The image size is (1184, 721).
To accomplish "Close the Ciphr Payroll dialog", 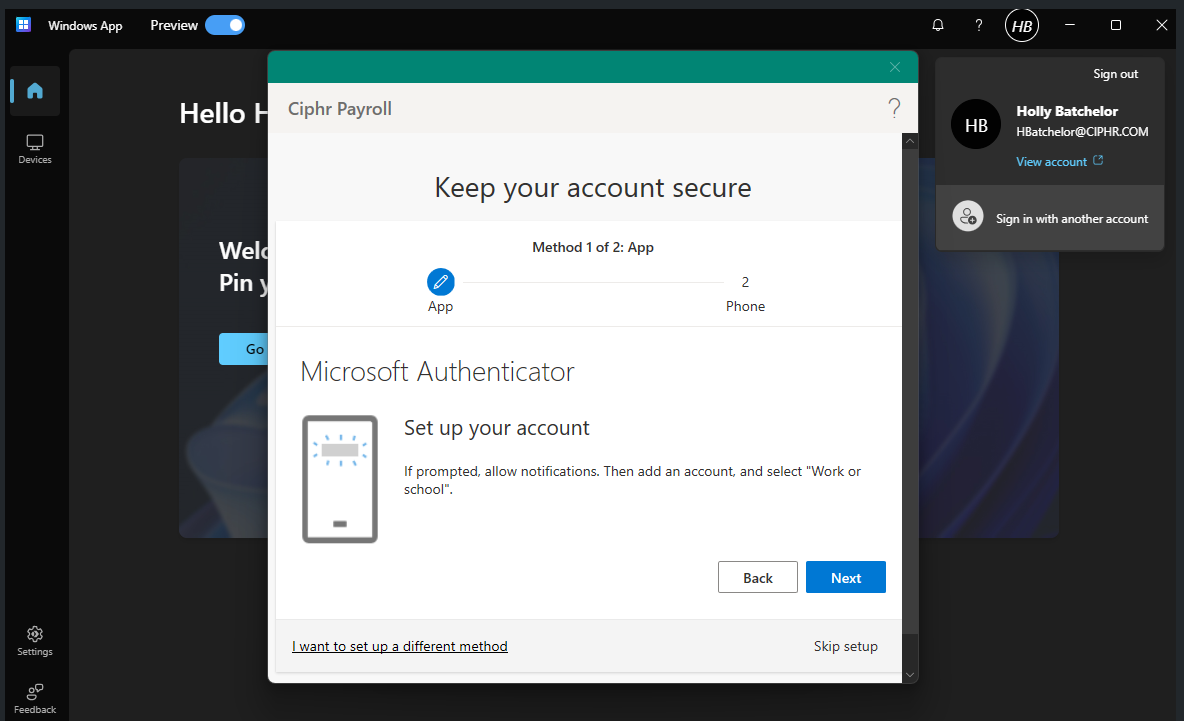I will pyautogui.click(x=895, y=67).
